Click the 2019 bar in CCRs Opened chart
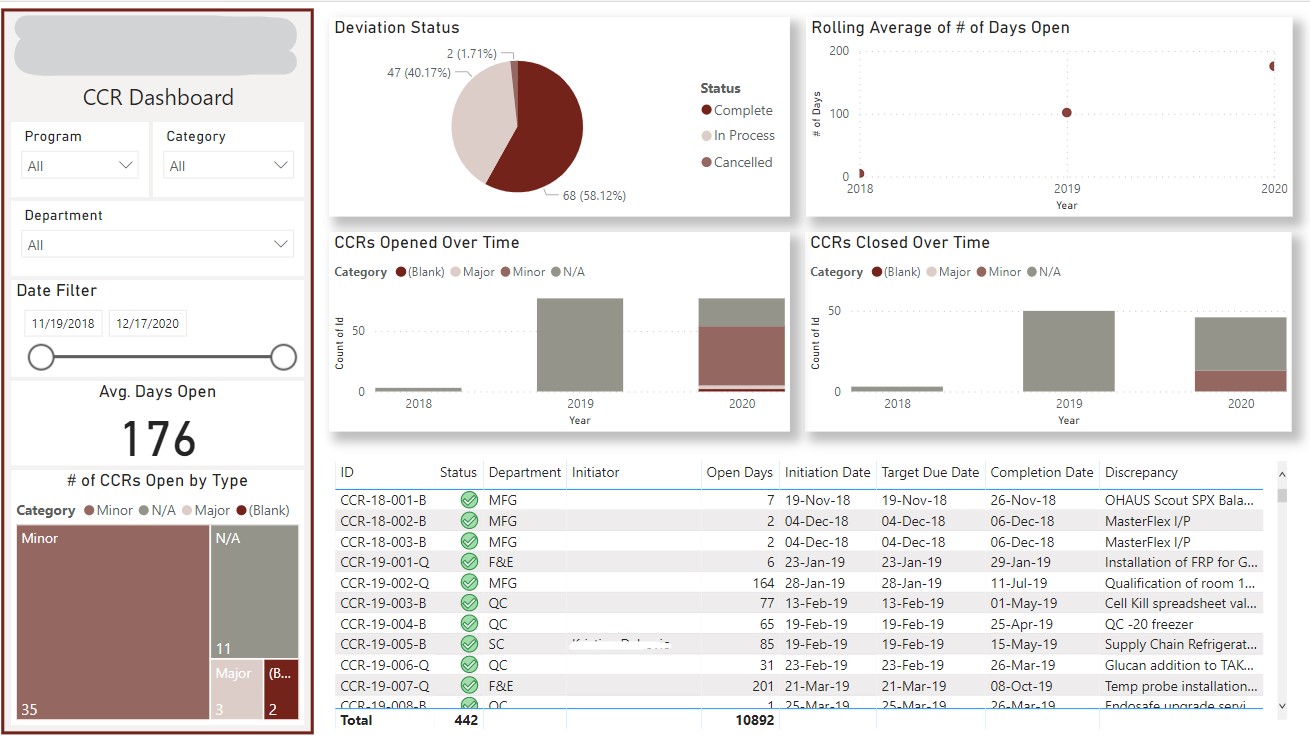This screenshot has height=737, width=1310. 580,345
